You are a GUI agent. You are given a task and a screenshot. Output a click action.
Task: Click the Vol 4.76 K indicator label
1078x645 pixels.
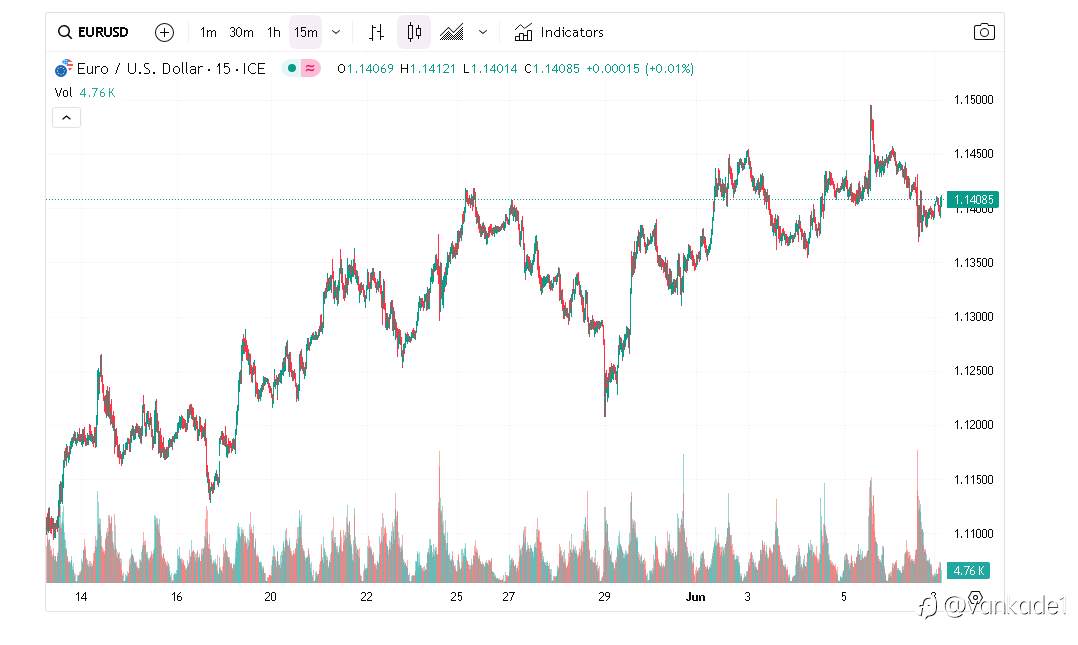click(x=85, y=92)
